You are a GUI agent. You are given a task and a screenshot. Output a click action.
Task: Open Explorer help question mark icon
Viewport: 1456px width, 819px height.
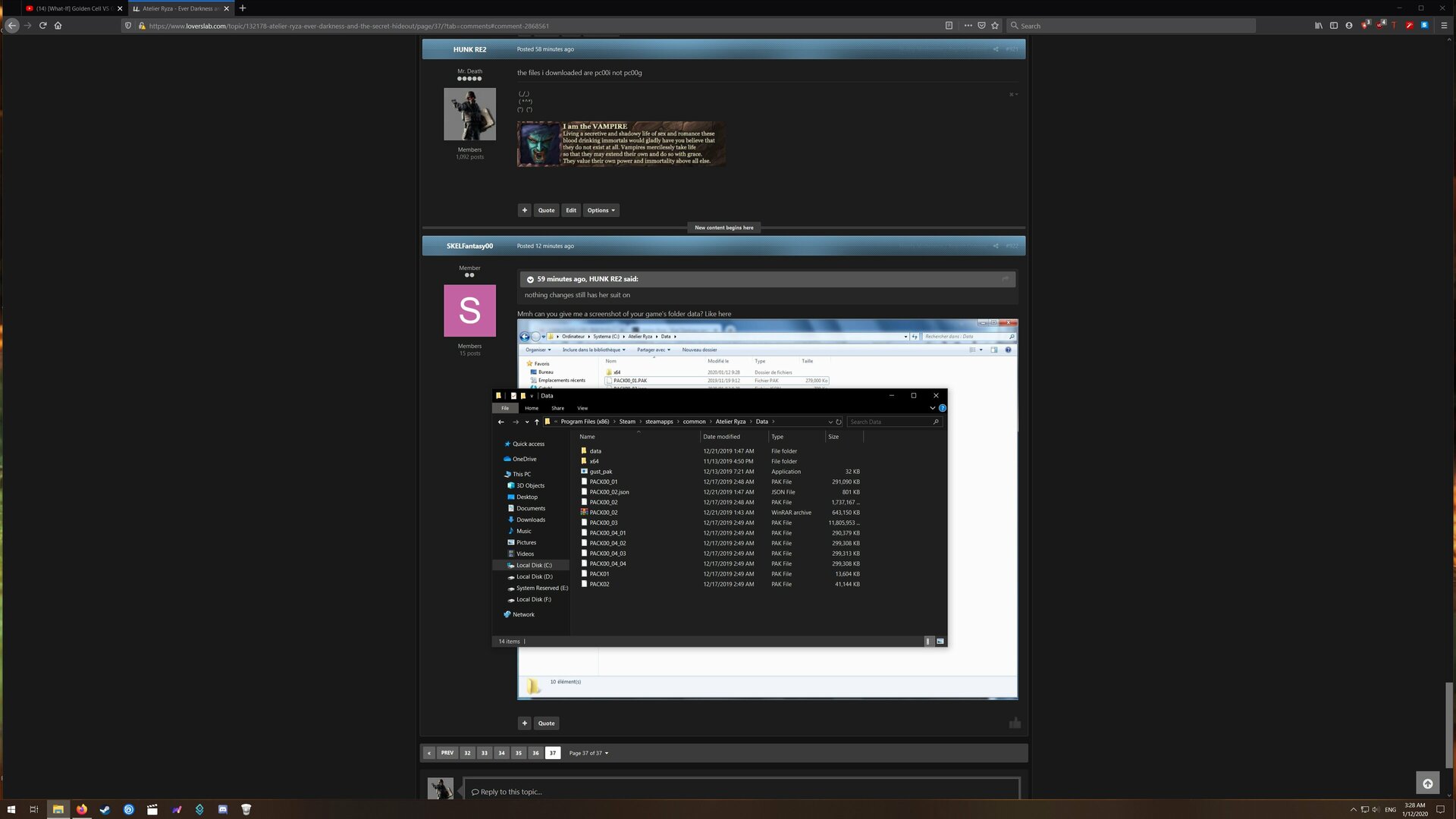point(943,408)
